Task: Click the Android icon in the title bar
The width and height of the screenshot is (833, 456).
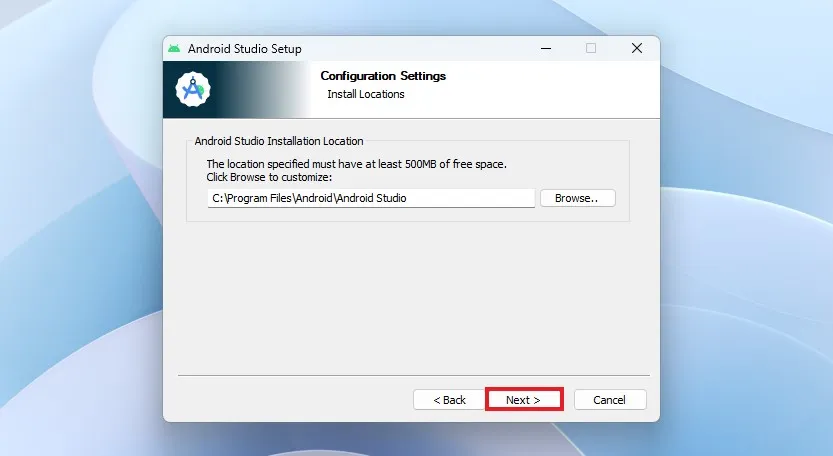Action: [x=174, y=49]
